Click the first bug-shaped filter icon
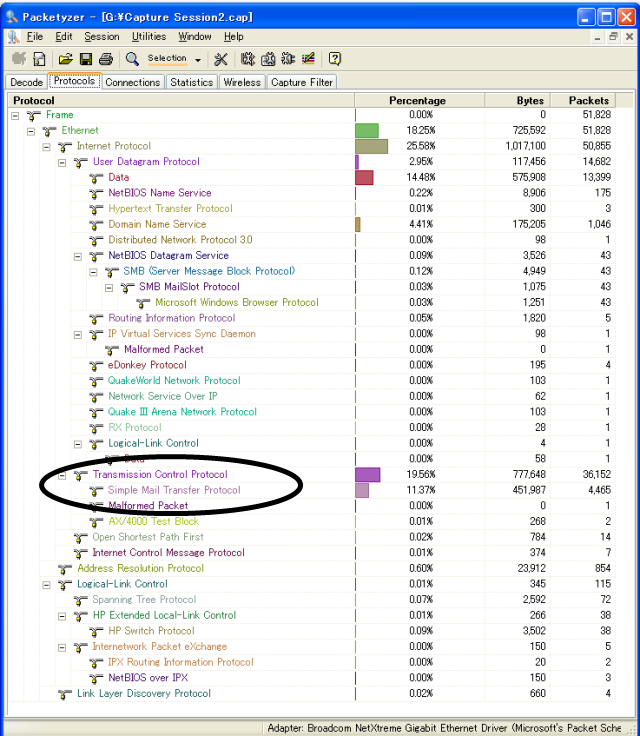 (x=247, y=59)
